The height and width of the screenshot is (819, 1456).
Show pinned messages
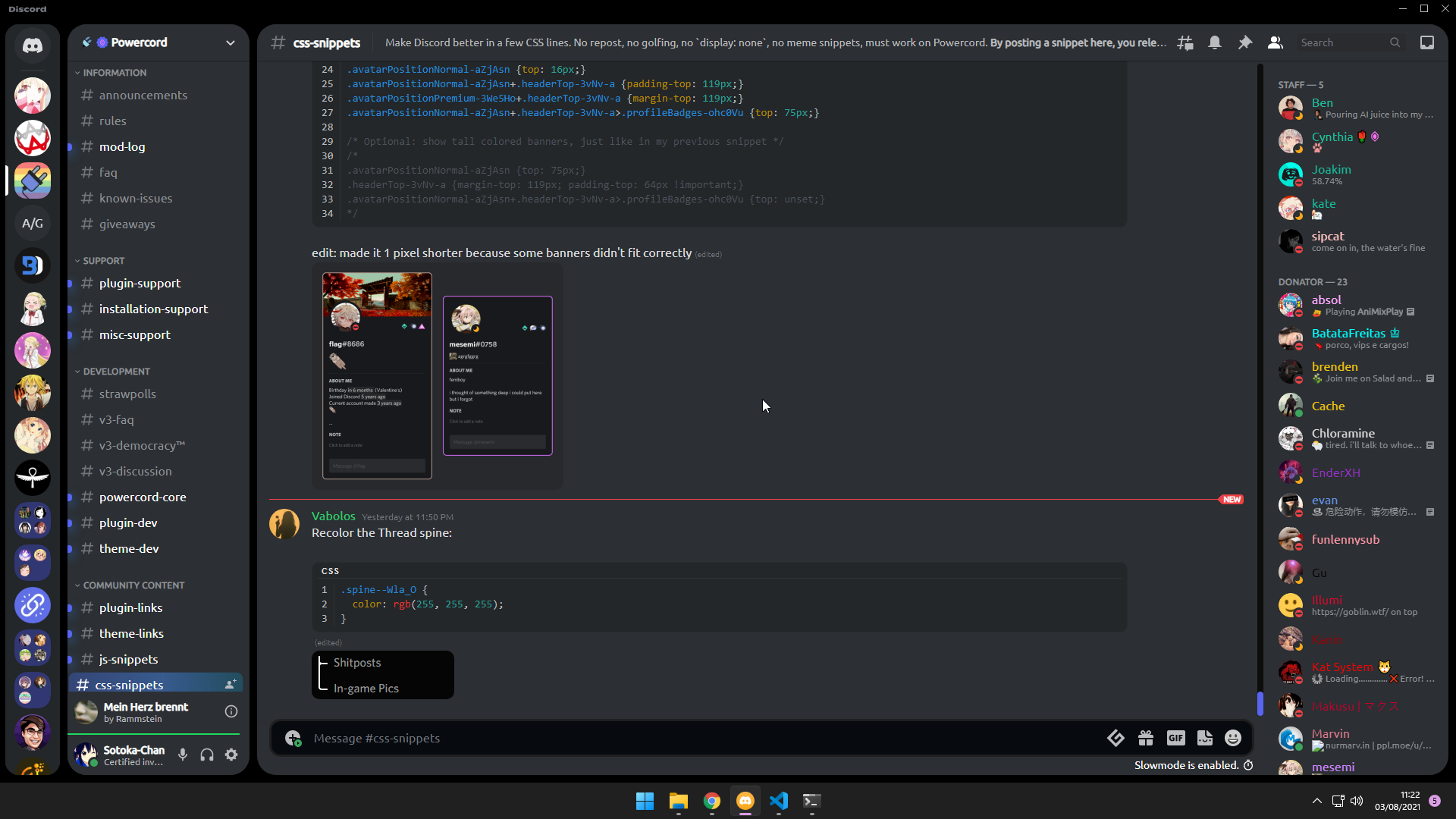tap(1245, 42)
